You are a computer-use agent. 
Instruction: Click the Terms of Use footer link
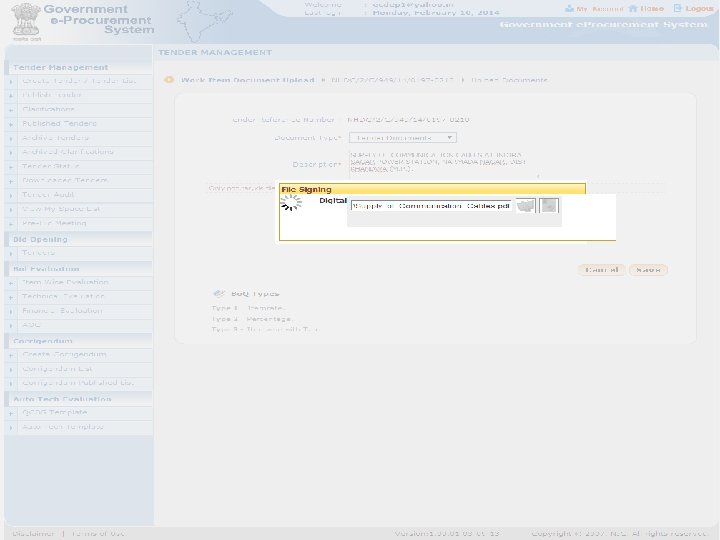[97, 534]
